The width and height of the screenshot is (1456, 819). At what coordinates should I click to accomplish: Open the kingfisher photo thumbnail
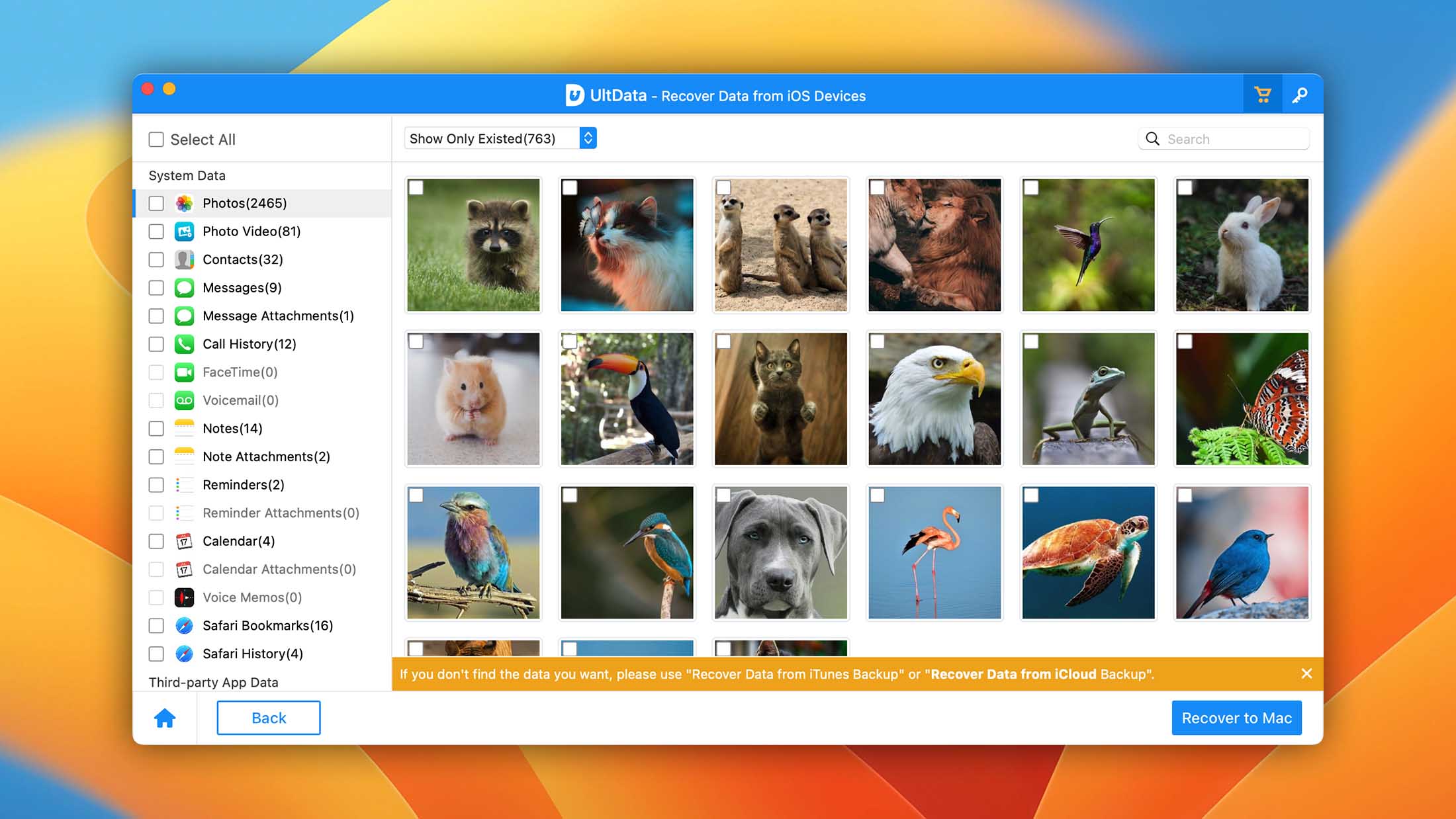click(x=627, y=553)
